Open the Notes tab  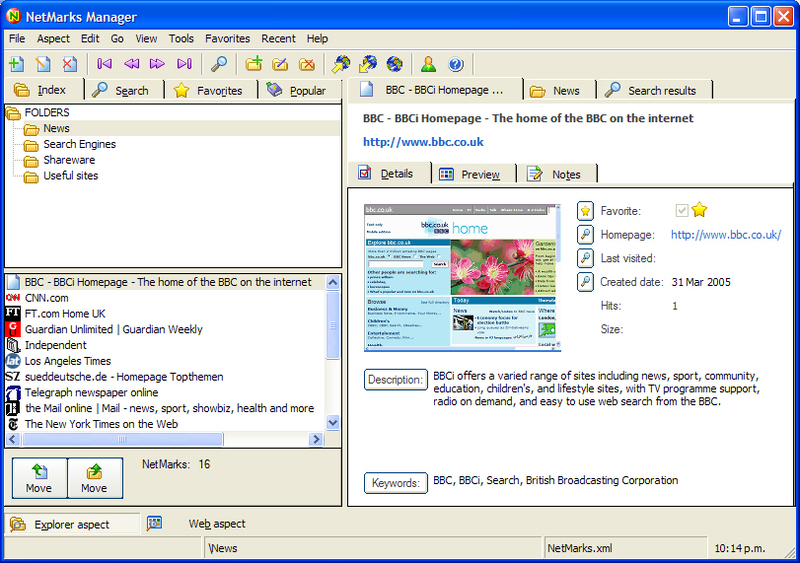click(556, 174)
